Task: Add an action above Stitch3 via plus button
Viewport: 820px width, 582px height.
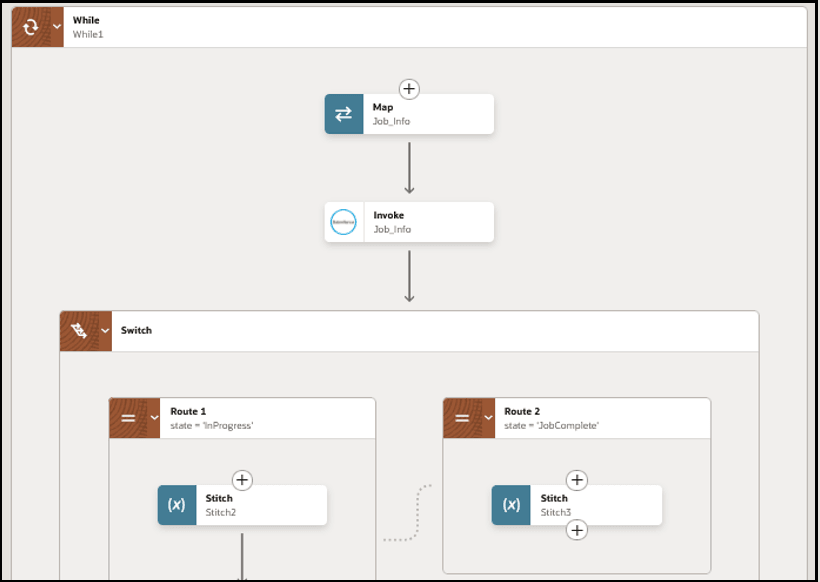Action: coord(576,480)
